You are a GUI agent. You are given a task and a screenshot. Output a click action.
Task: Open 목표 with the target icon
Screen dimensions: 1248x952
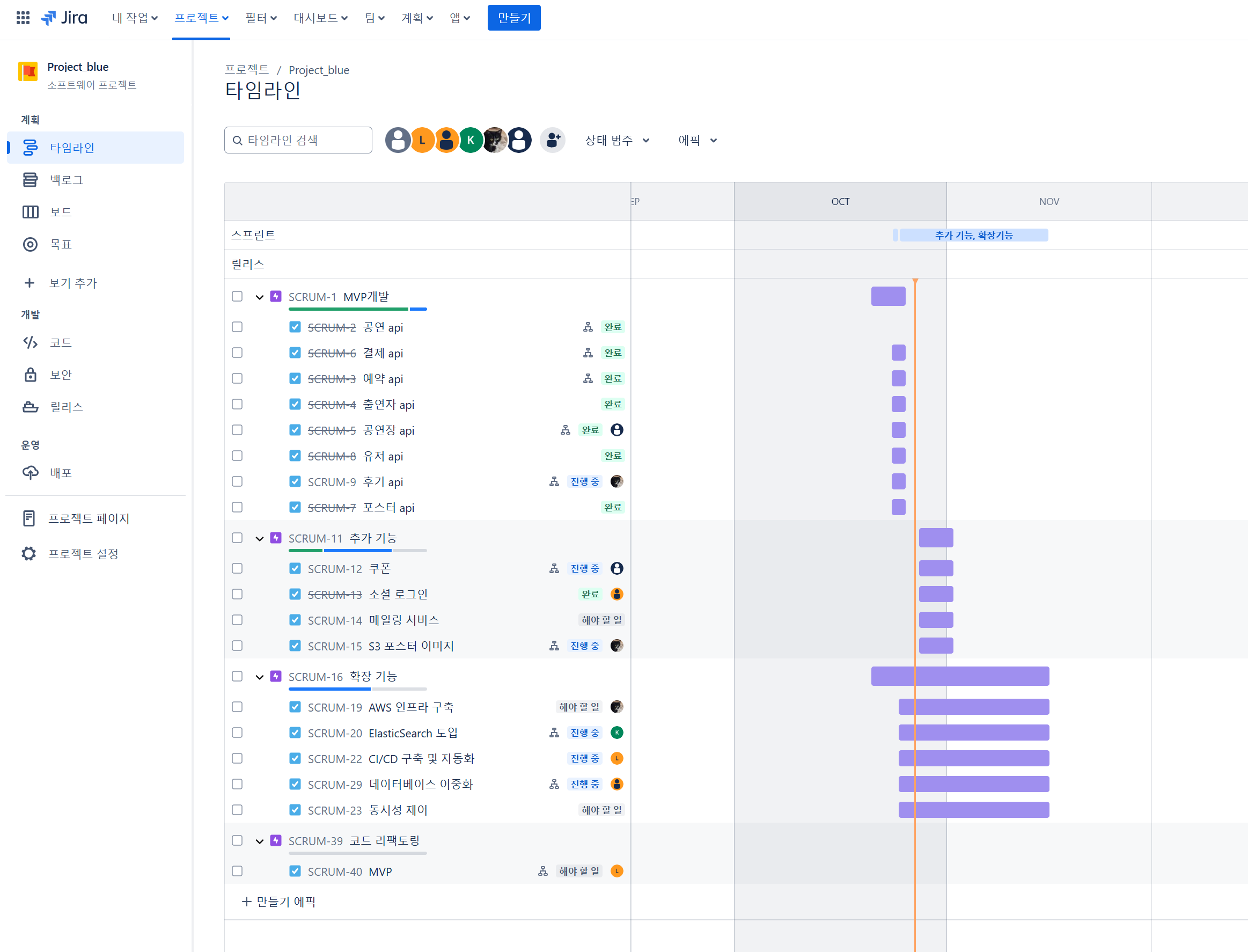30,244
